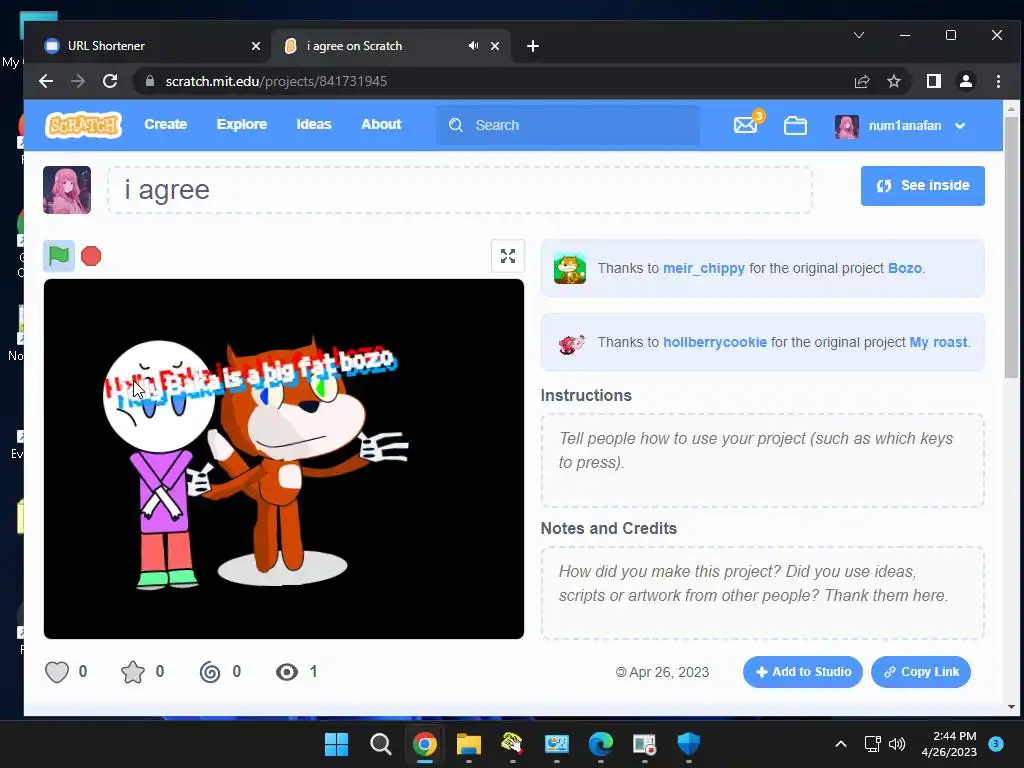1024x768 pixels.
Task: Open the Scratch logo home page
Action: pos(83,125)
